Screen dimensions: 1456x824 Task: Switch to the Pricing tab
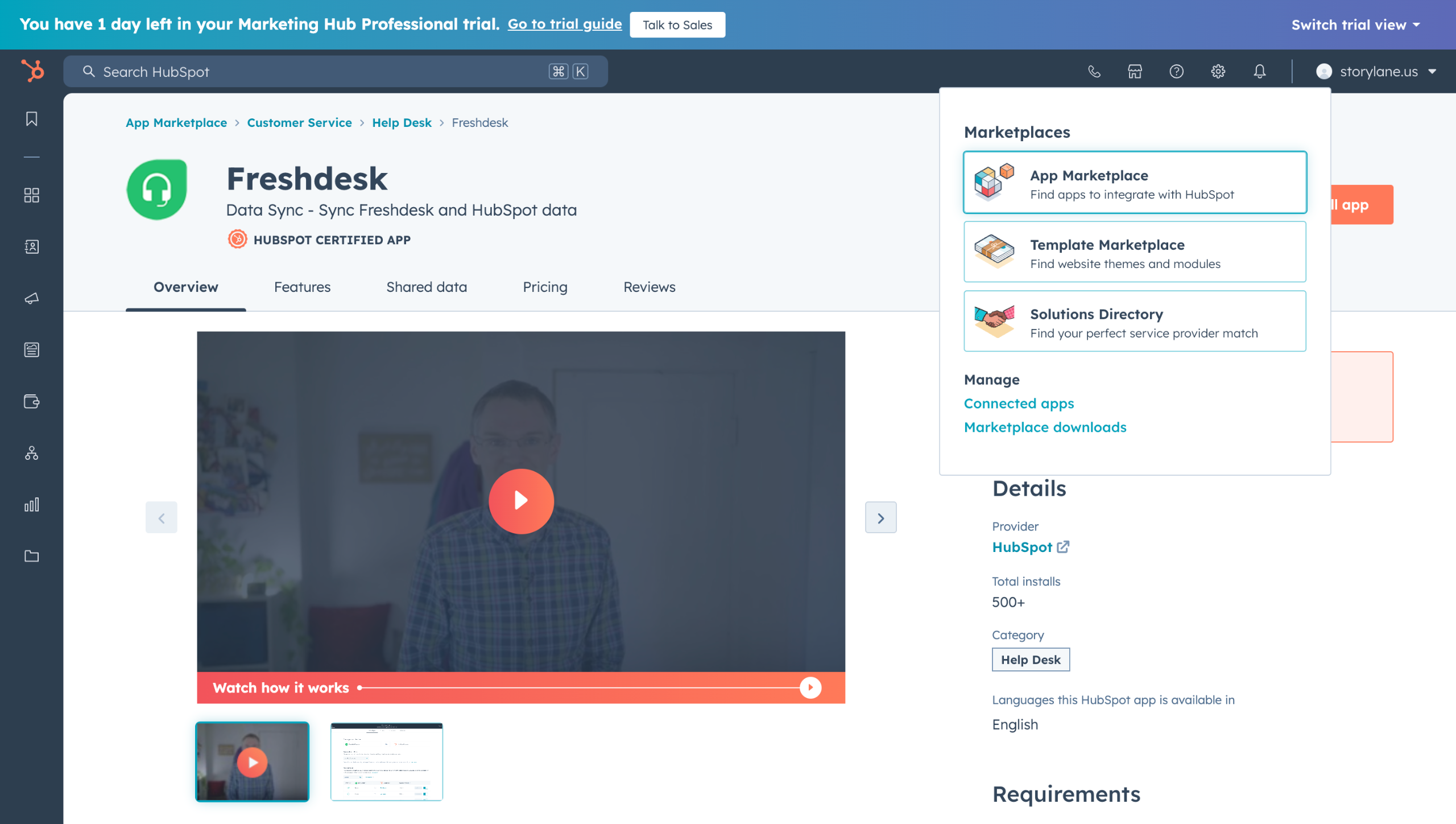pos(545,287)
